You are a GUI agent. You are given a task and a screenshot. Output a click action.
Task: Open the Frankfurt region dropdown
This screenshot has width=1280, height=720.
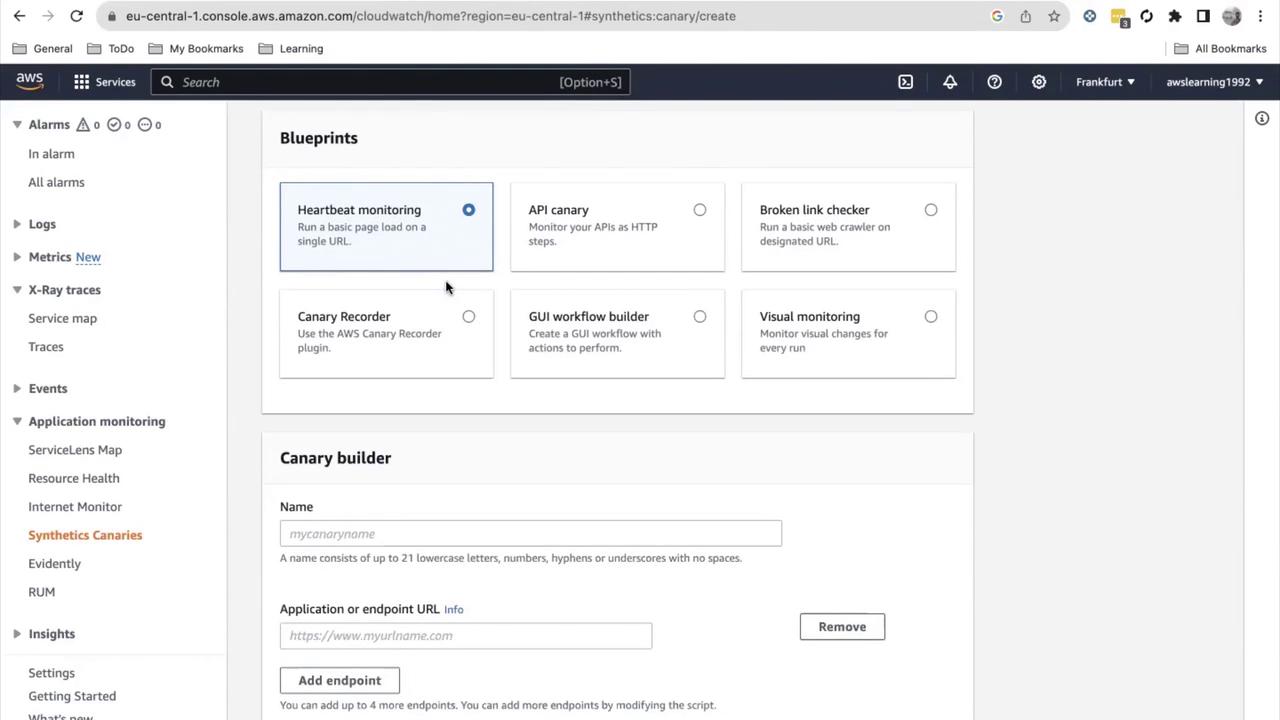(1105, 82)
